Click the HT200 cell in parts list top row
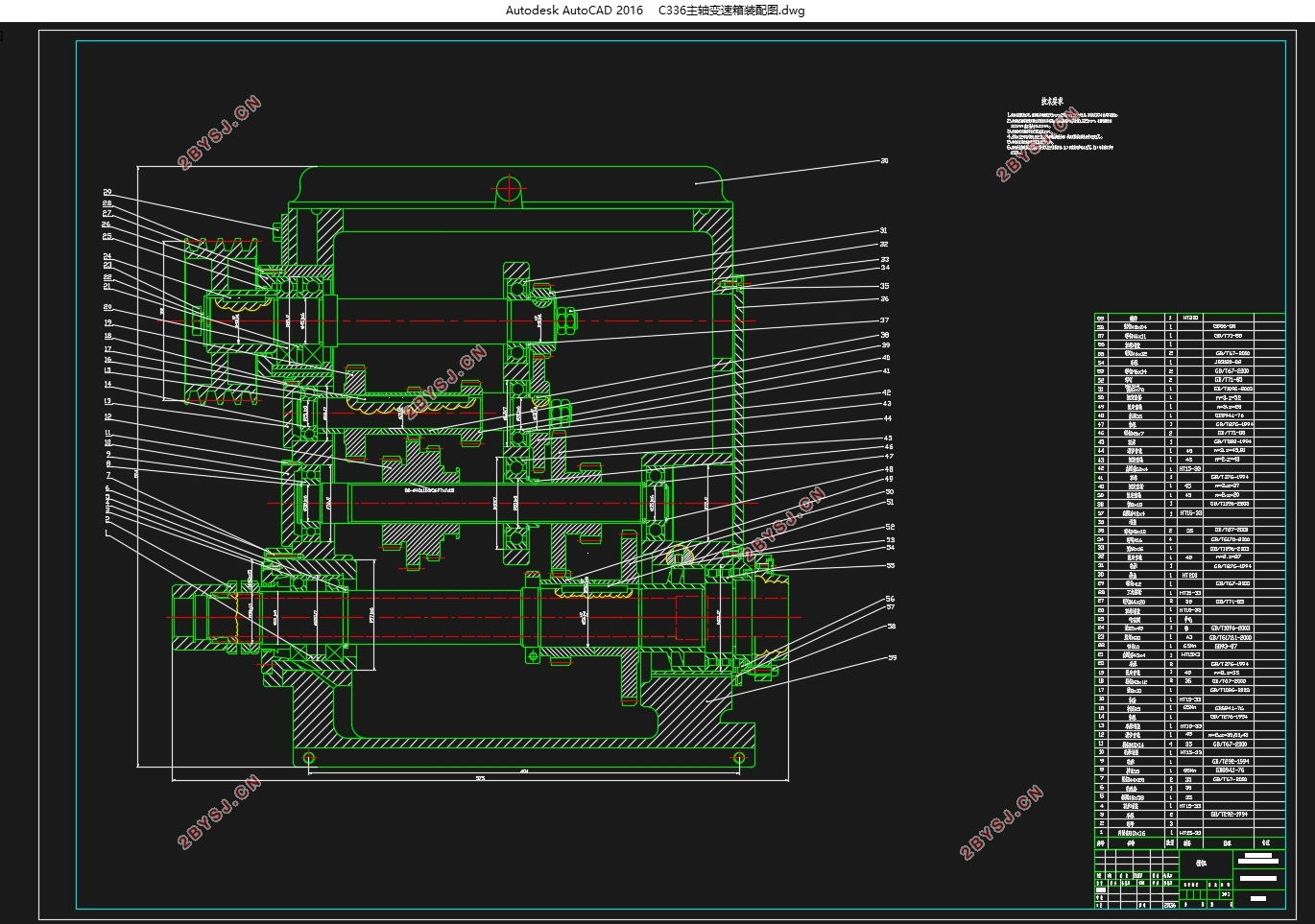Screen dimensions: 1315x924 tap(1189, 318)
